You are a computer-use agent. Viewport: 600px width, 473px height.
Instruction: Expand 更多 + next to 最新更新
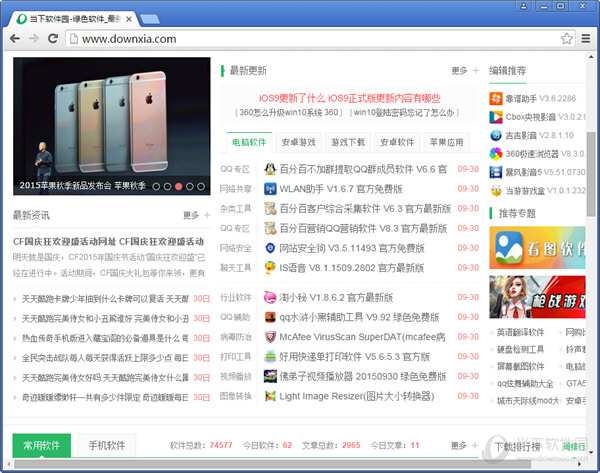465,70
